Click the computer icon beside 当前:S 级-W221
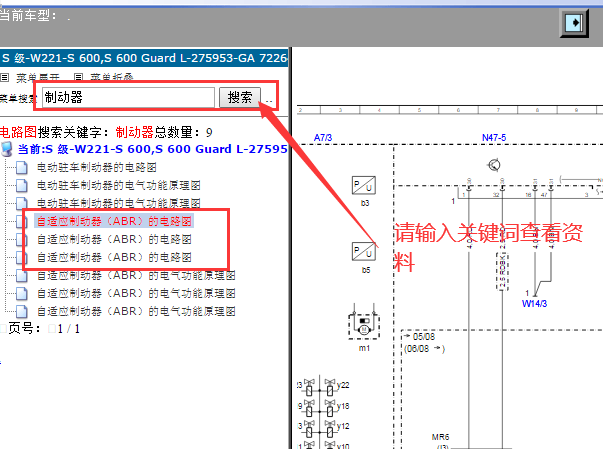 7,149
